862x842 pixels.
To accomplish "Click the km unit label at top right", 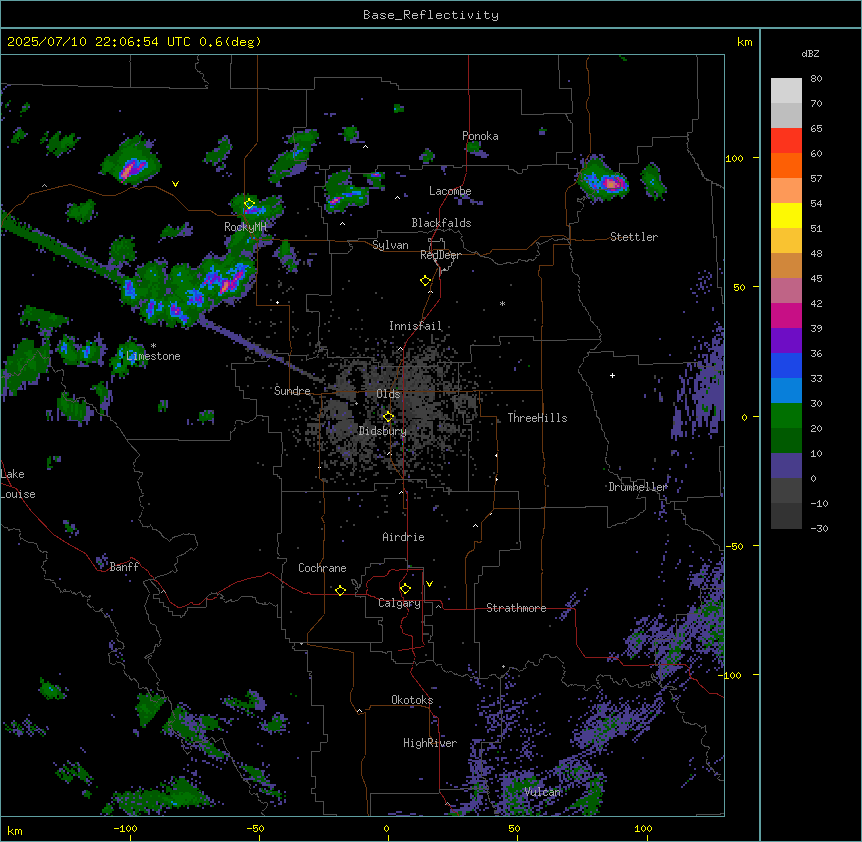I will click(x=744, y=42).
